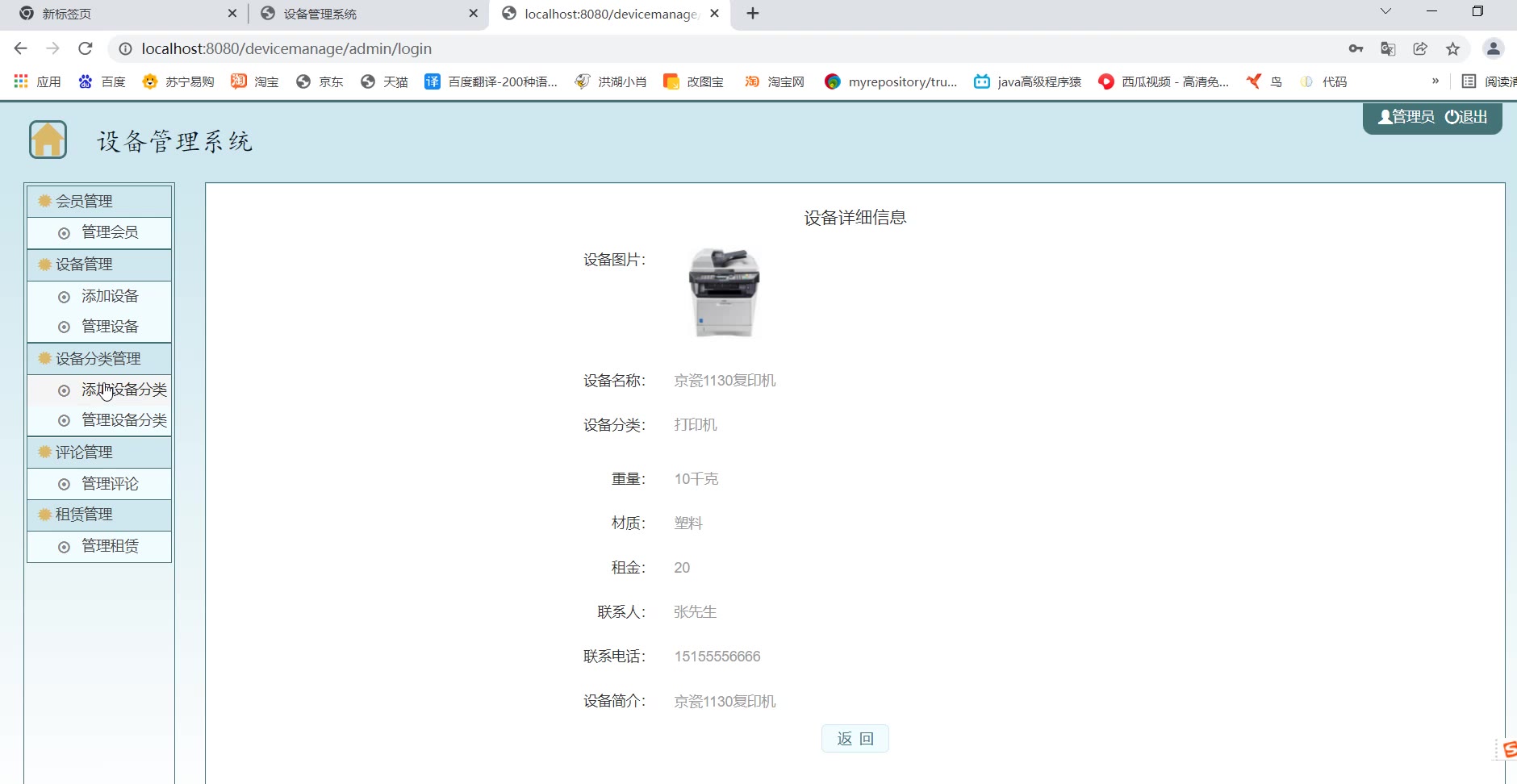
Task: Click the translate page icon
Action: (x=1388, y=48)
